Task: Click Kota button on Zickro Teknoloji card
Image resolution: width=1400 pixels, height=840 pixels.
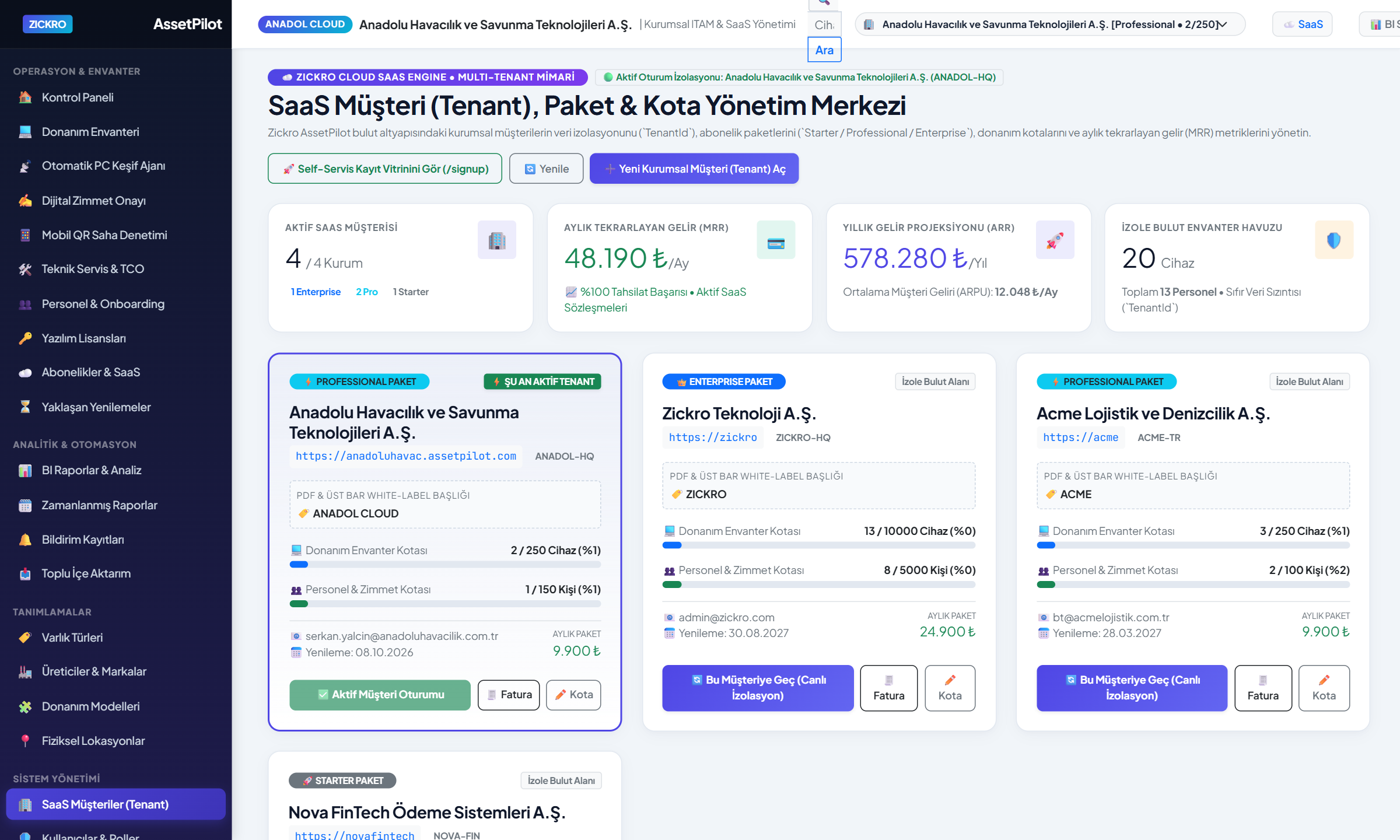Action: coord(950,688)
